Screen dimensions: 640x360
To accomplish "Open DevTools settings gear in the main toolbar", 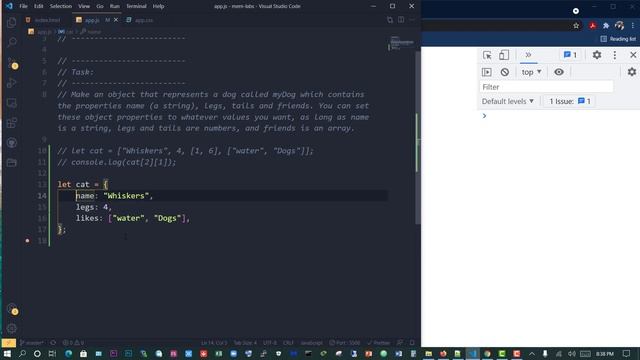I will tap(597, 55).
